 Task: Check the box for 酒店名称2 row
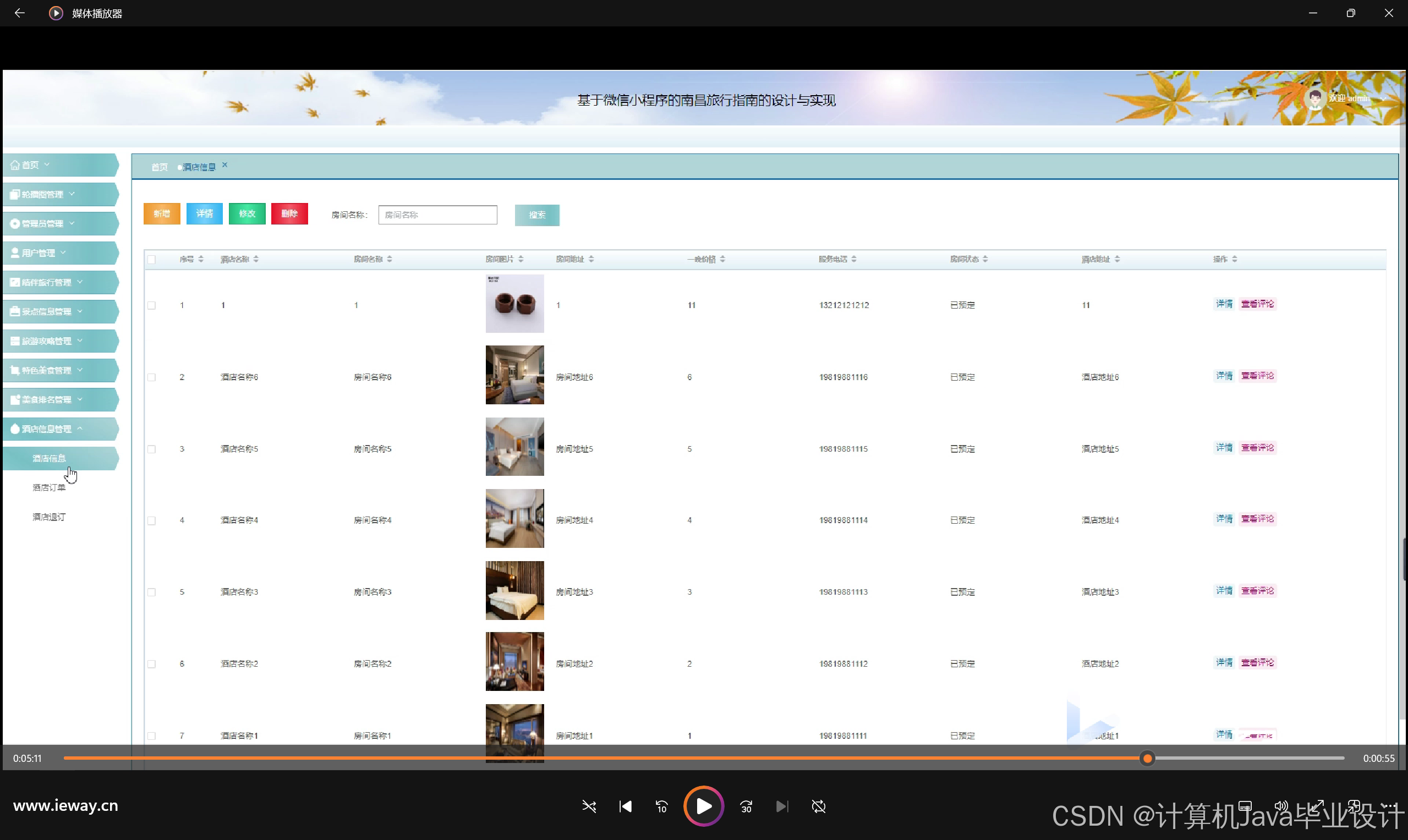pos(152,665)
